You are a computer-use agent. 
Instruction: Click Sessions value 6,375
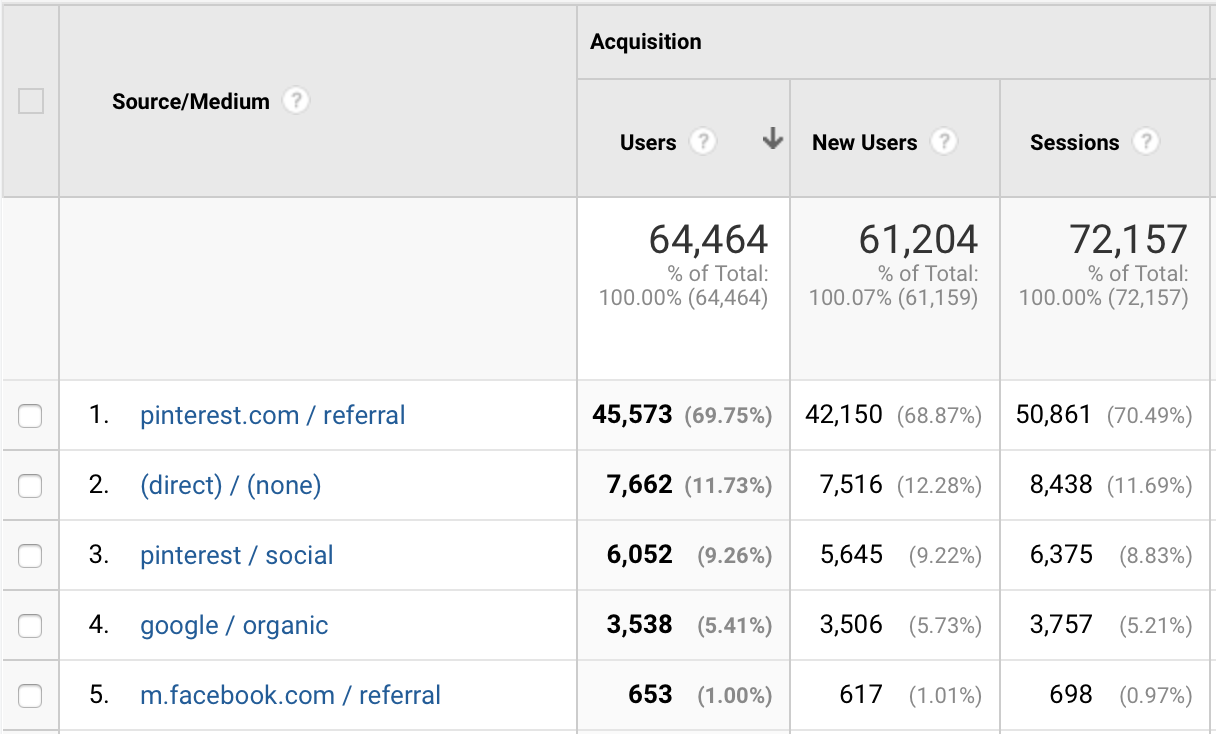(1060, 555)
